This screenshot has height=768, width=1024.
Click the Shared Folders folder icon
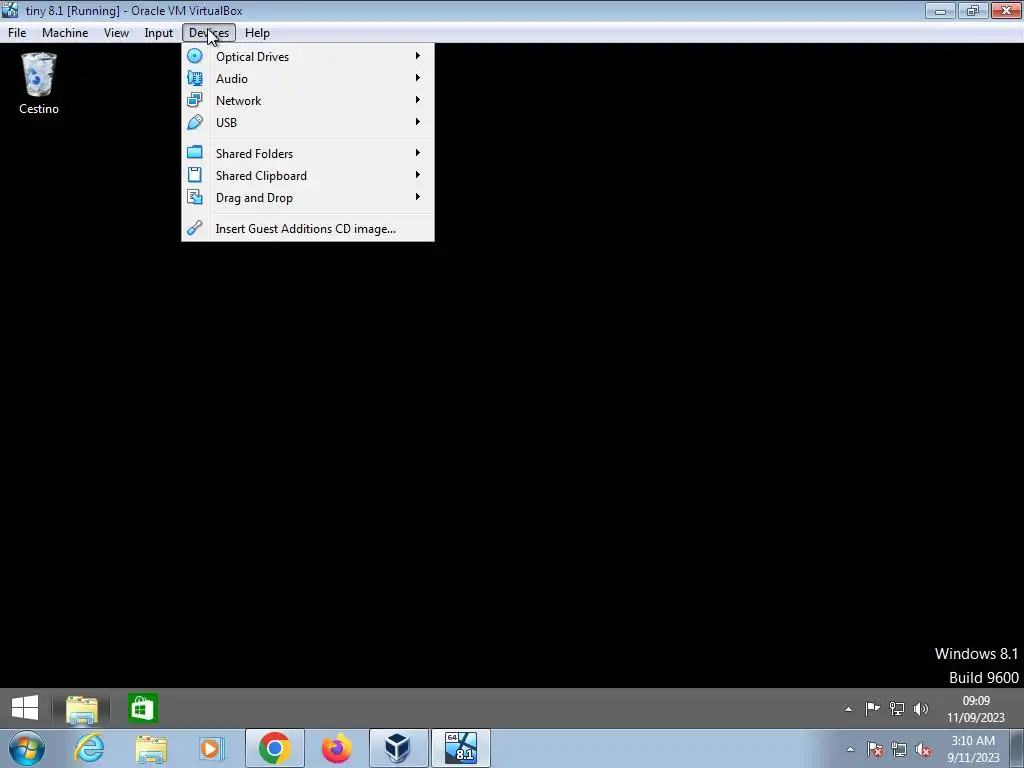click(x=195, y=153)
